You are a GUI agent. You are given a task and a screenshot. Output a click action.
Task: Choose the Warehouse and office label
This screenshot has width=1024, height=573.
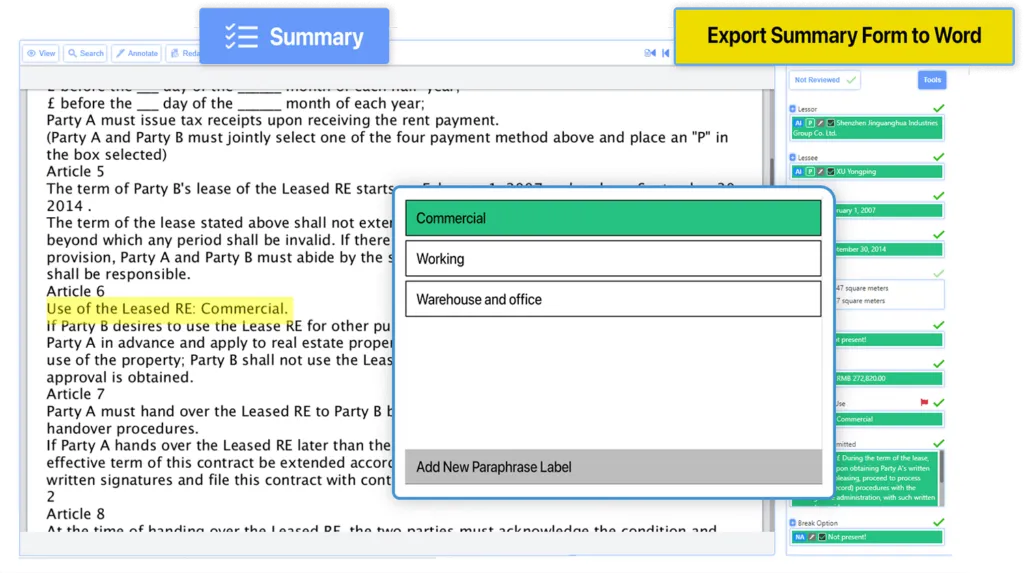613,299
